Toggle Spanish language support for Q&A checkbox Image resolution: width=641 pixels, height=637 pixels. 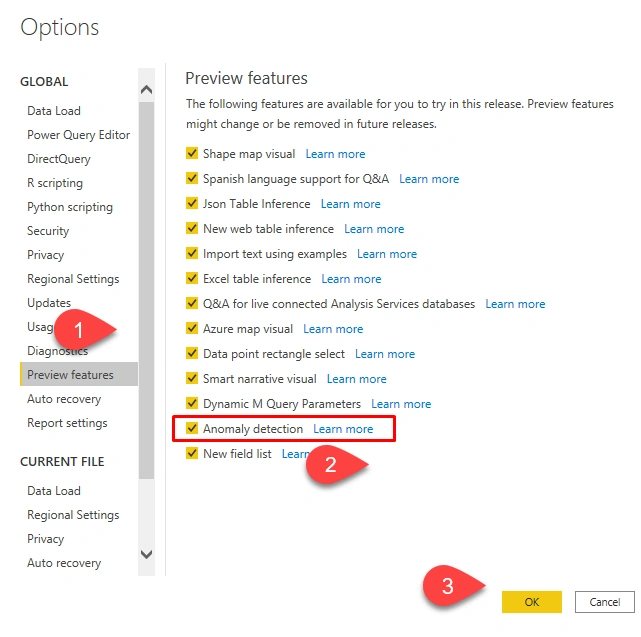tap(192, 178)
